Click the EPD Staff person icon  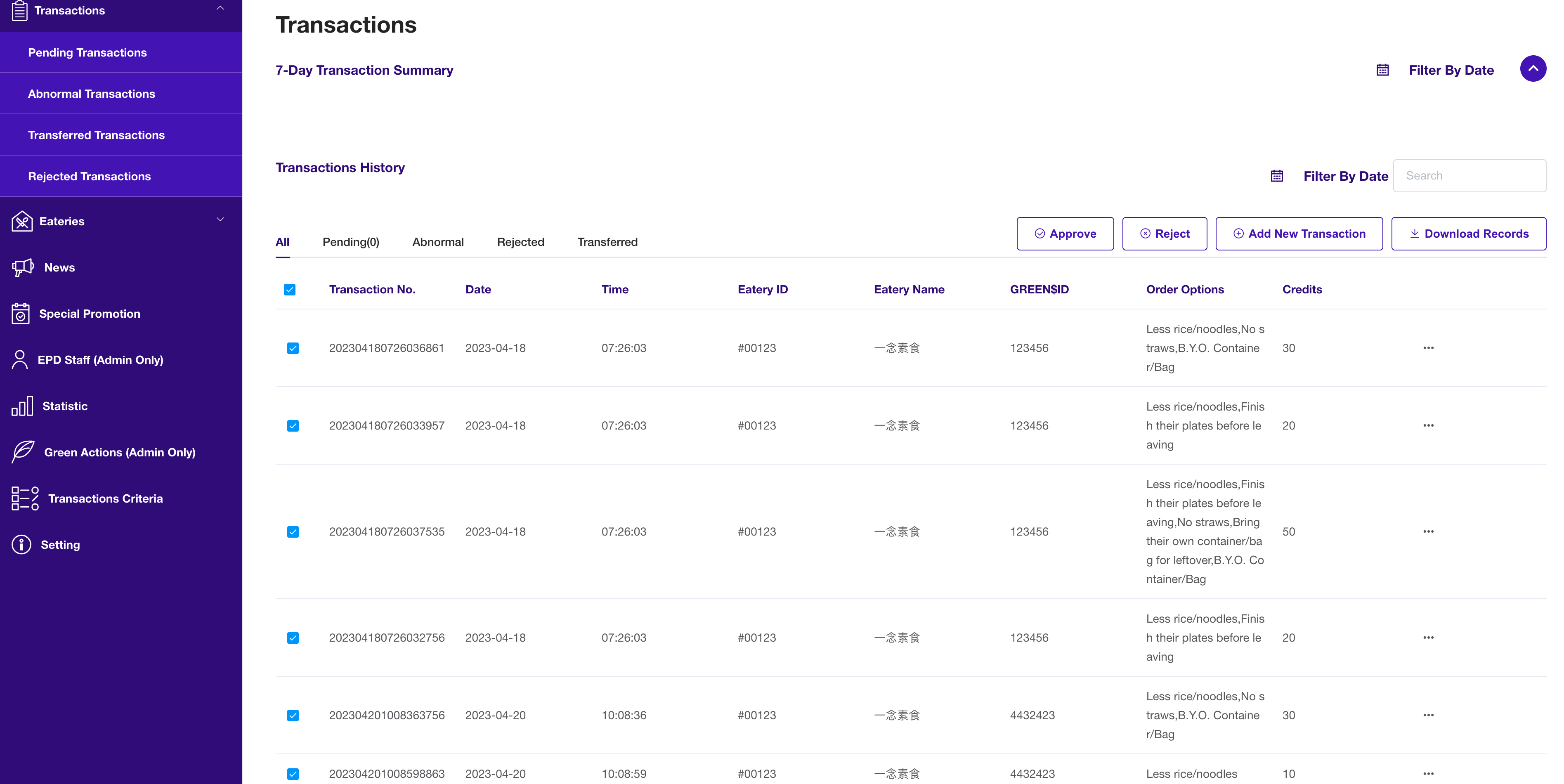click(20, 359)
